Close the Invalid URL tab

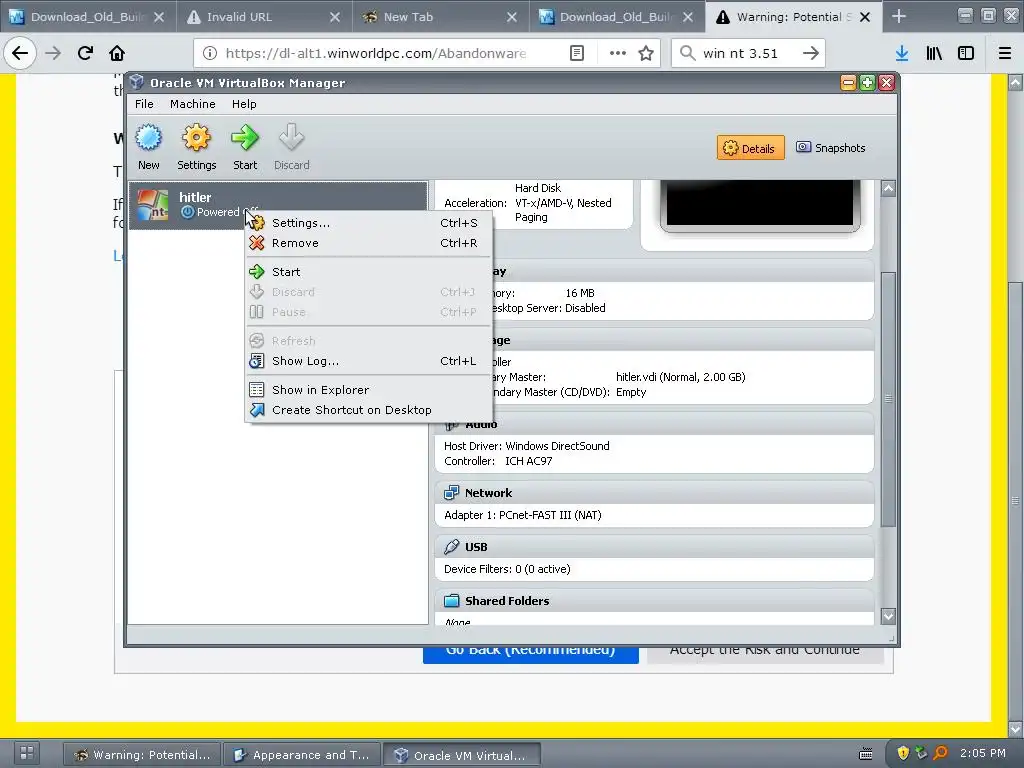[335, 17]
